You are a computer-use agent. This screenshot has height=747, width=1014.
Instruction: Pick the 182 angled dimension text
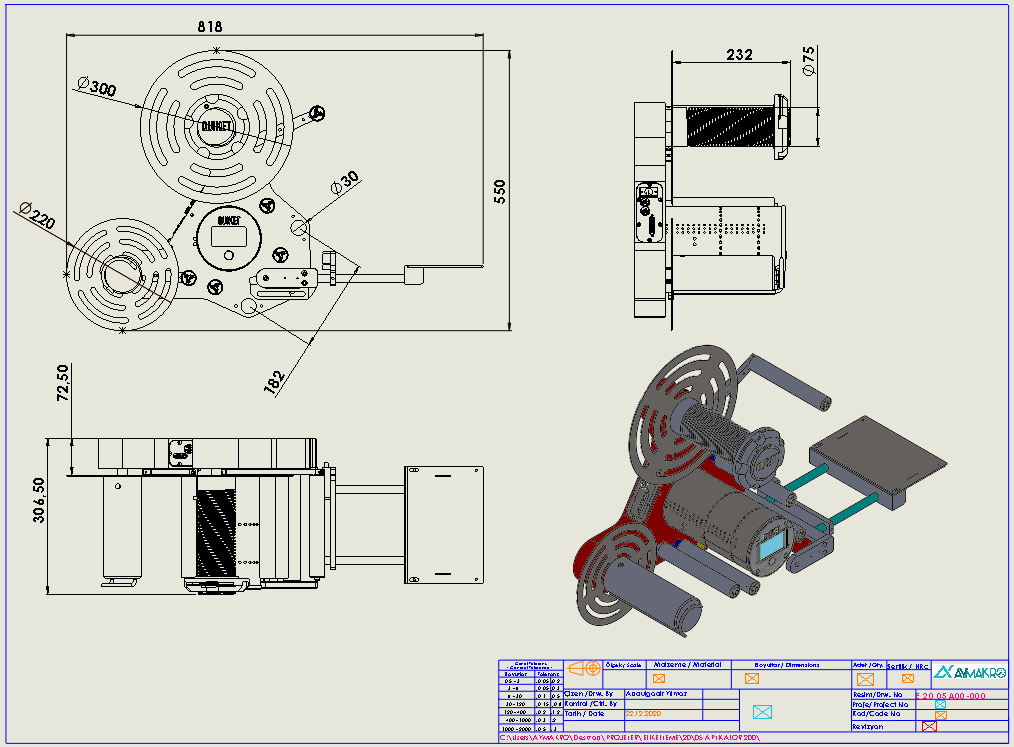(x=275, y=382)
